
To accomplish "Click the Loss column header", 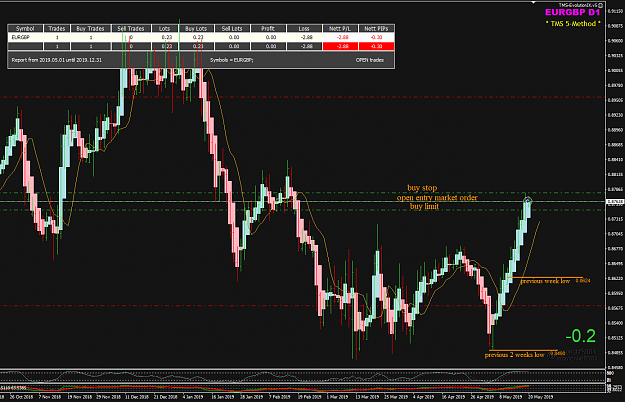I will 304,28.
